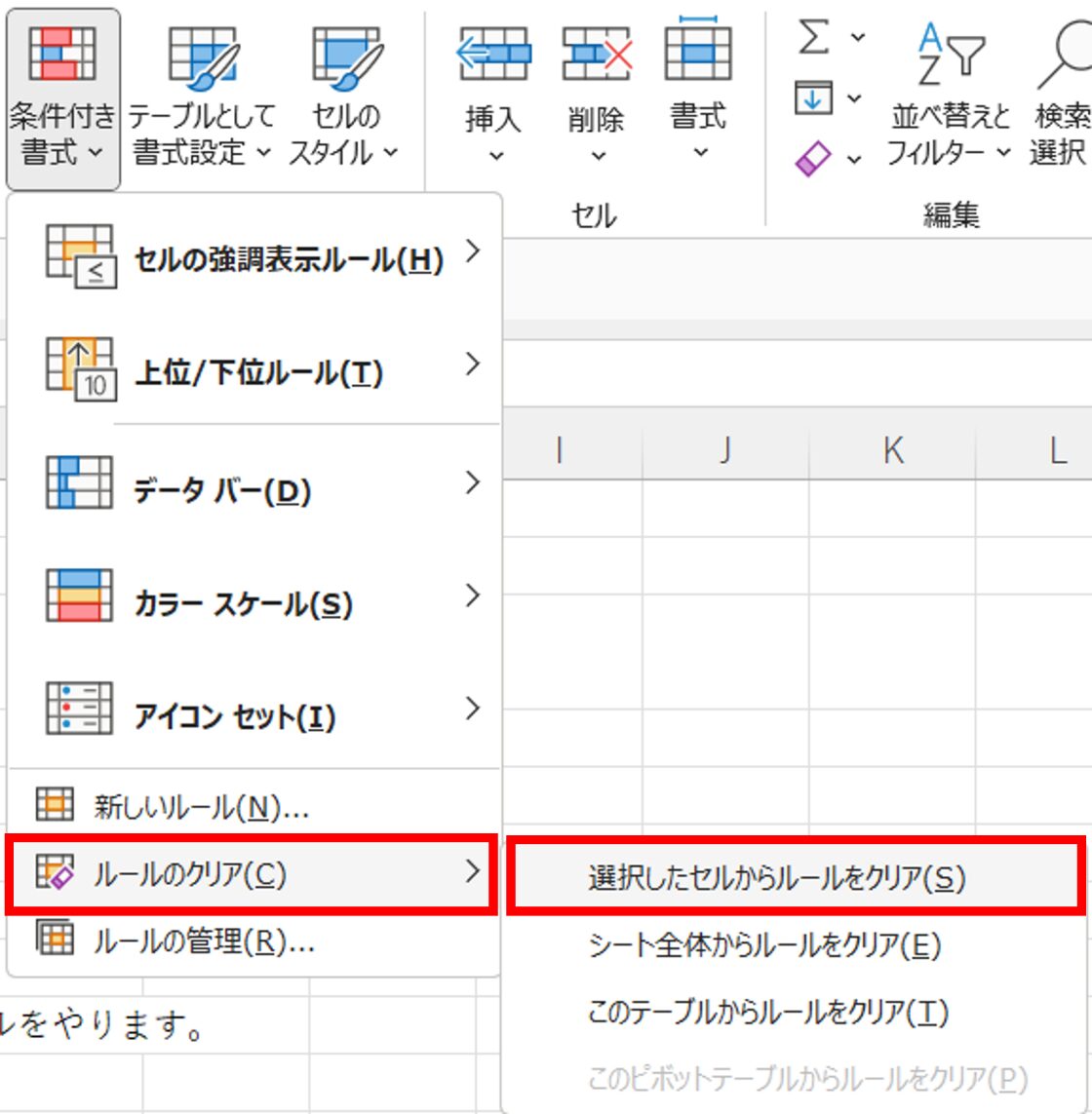Click the Clear eraser icon
The image size is (1092, 1114).
(813, 159)
